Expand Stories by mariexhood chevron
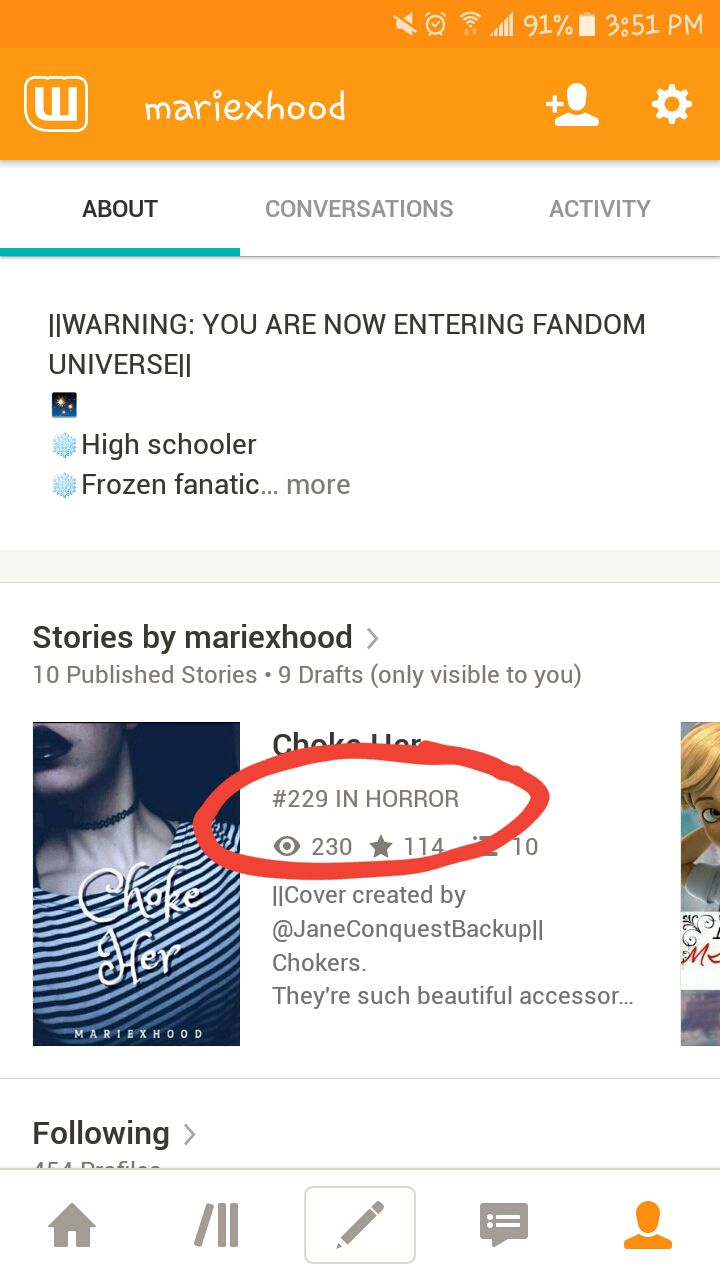This screenshot has width=720, height=1280. coord(372,638)
